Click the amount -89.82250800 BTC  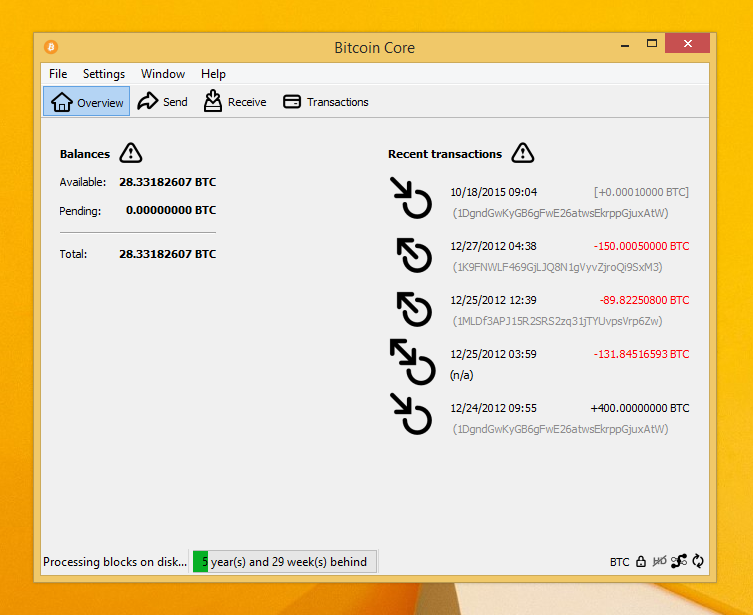644,300
